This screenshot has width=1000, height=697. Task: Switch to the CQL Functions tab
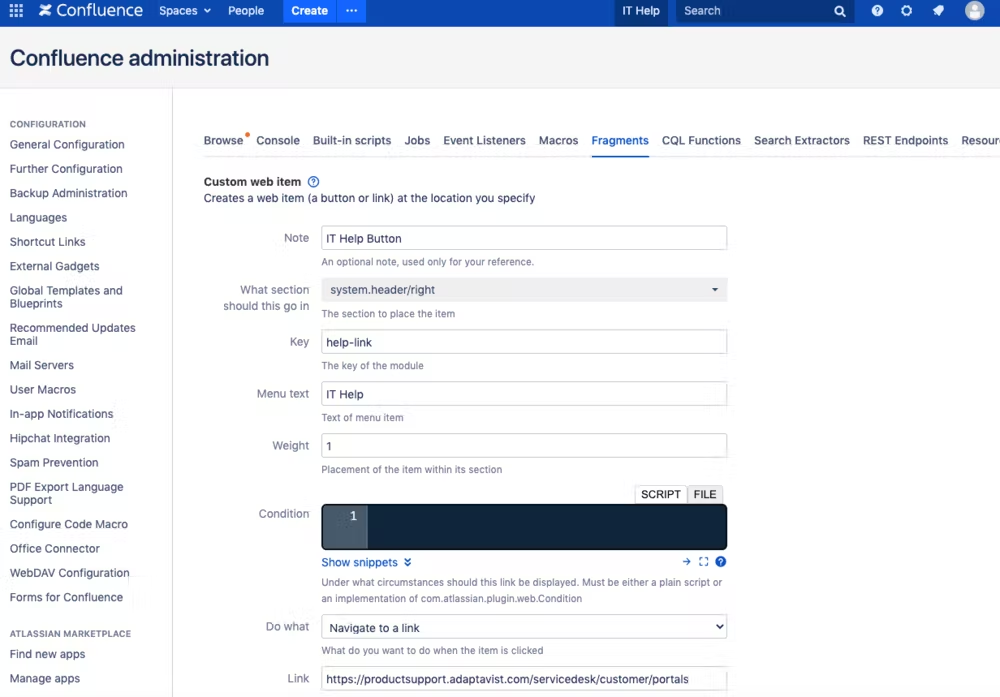coord(702,140)
